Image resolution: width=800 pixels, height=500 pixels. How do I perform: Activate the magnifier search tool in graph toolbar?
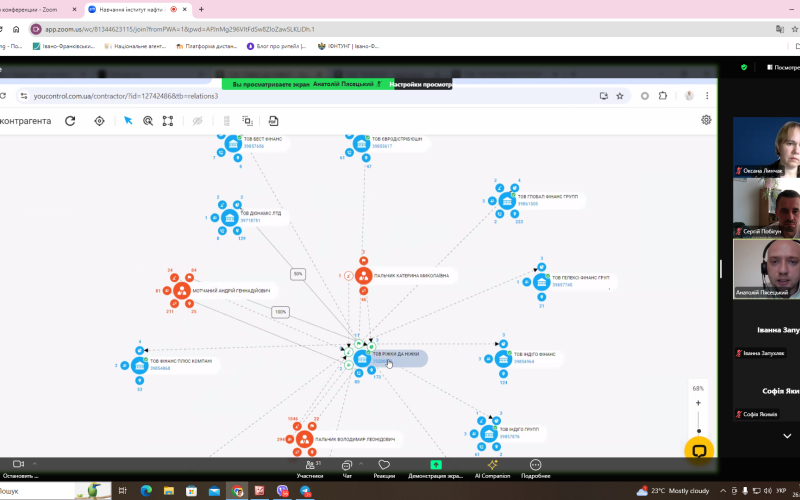pos(148,121)
